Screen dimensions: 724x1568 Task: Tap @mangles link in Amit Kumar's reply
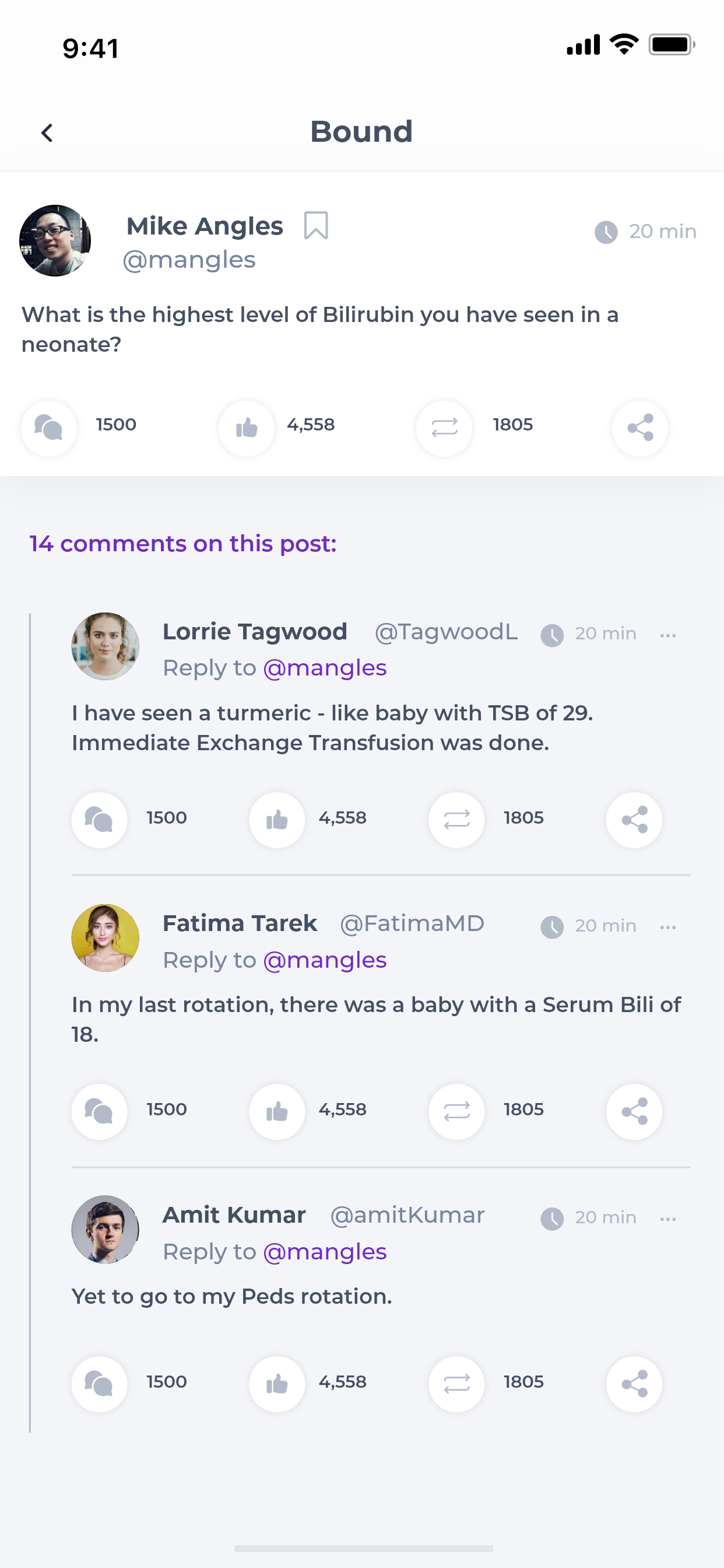coord(325,1252)
